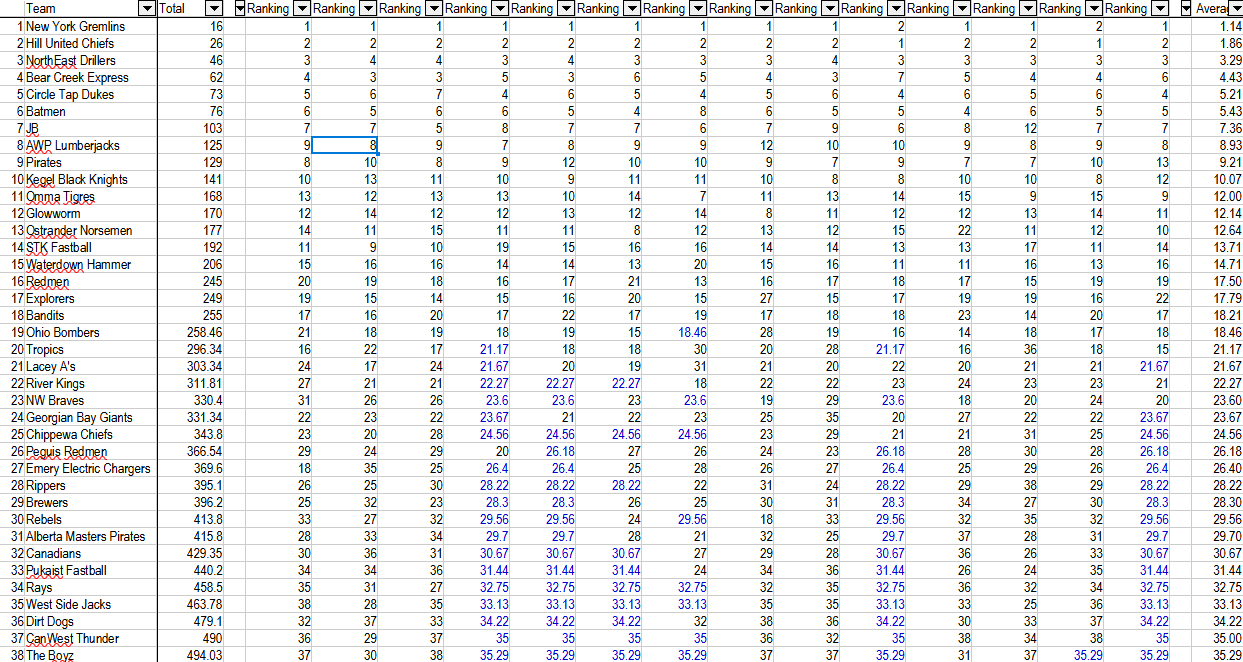This screenshot has width=1243, height=662.
Task: Select the Kegel Black Knights cell
Action: click(76, 179)
